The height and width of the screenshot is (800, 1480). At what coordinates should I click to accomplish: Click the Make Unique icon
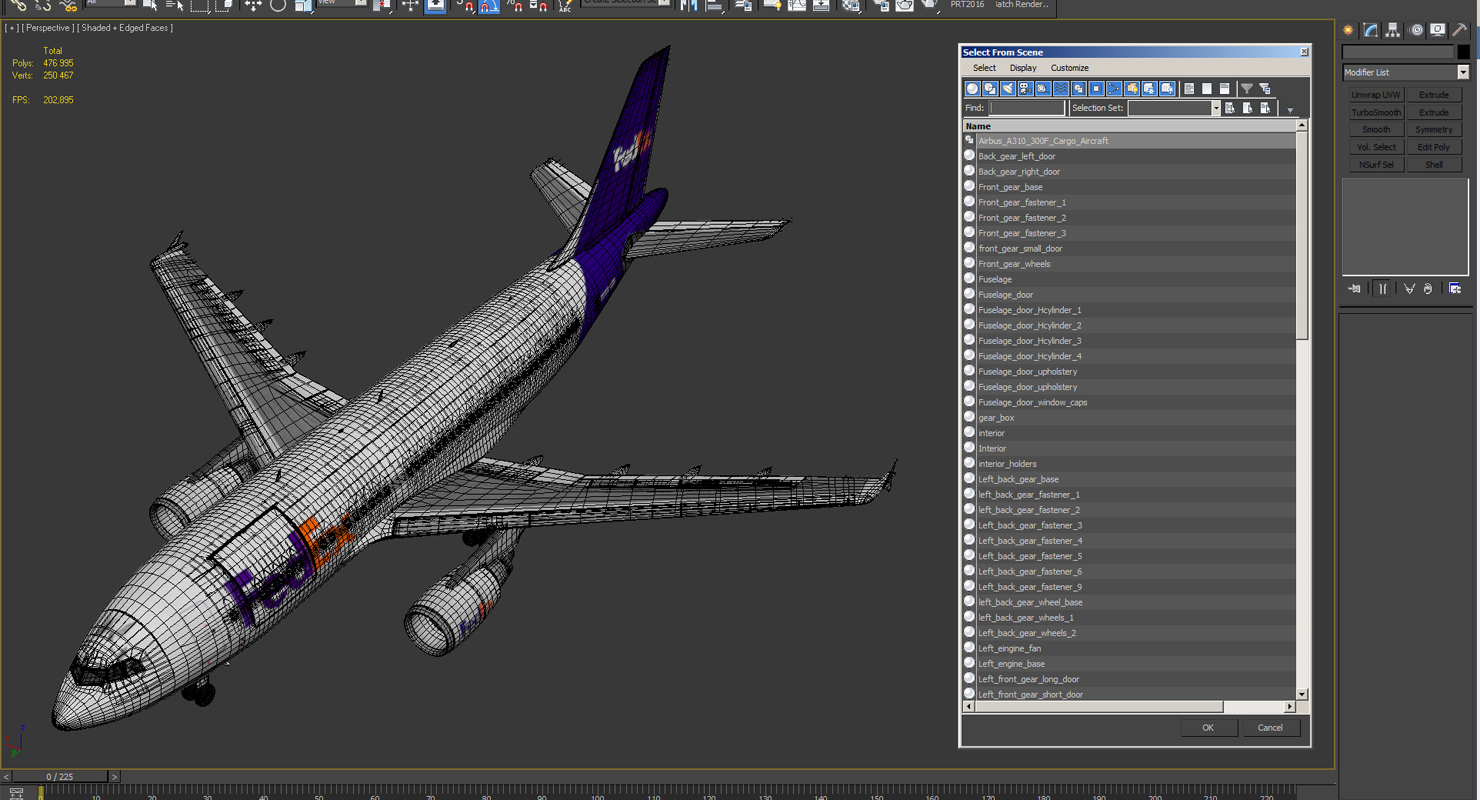1409,289
